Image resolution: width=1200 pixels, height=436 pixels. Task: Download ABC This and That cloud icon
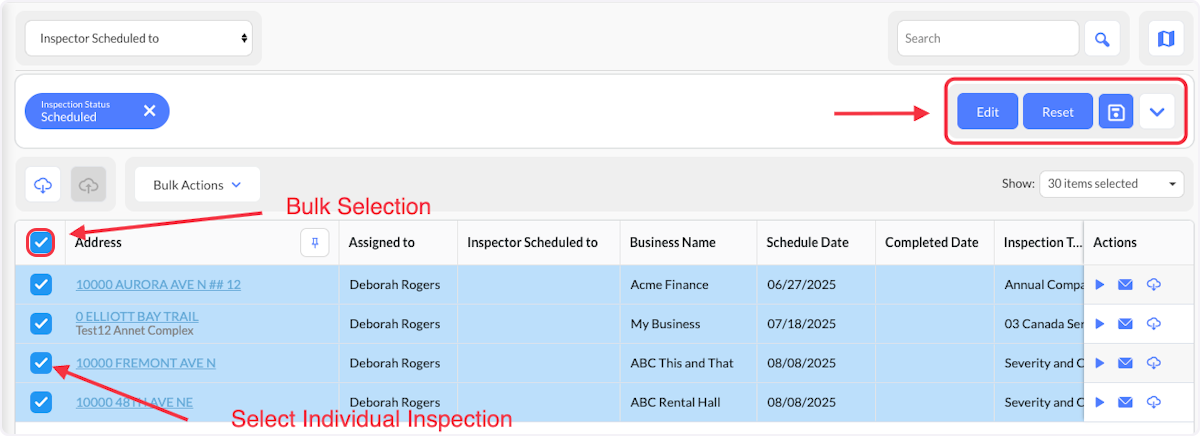[x=1153, y=363]
